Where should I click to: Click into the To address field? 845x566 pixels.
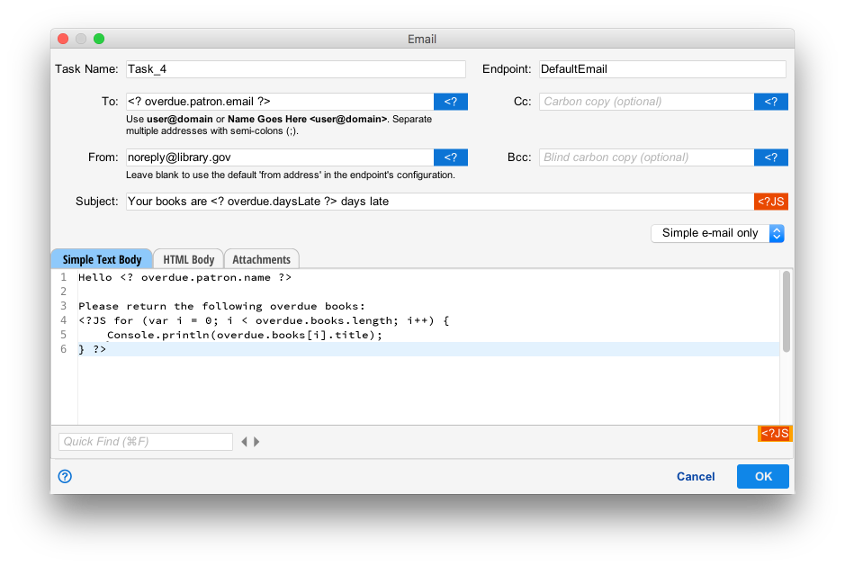point(280,101)
